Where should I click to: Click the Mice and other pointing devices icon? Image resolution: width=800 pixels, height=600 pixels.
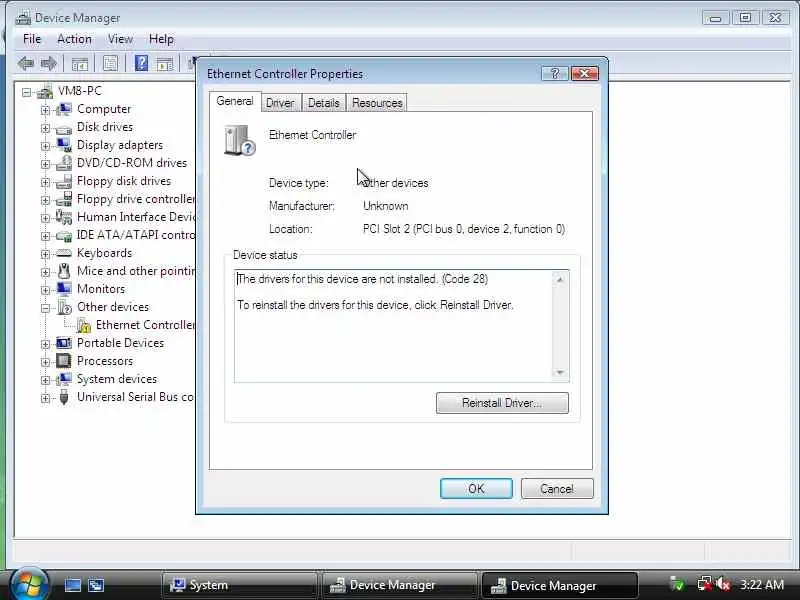tap(64, 271)
